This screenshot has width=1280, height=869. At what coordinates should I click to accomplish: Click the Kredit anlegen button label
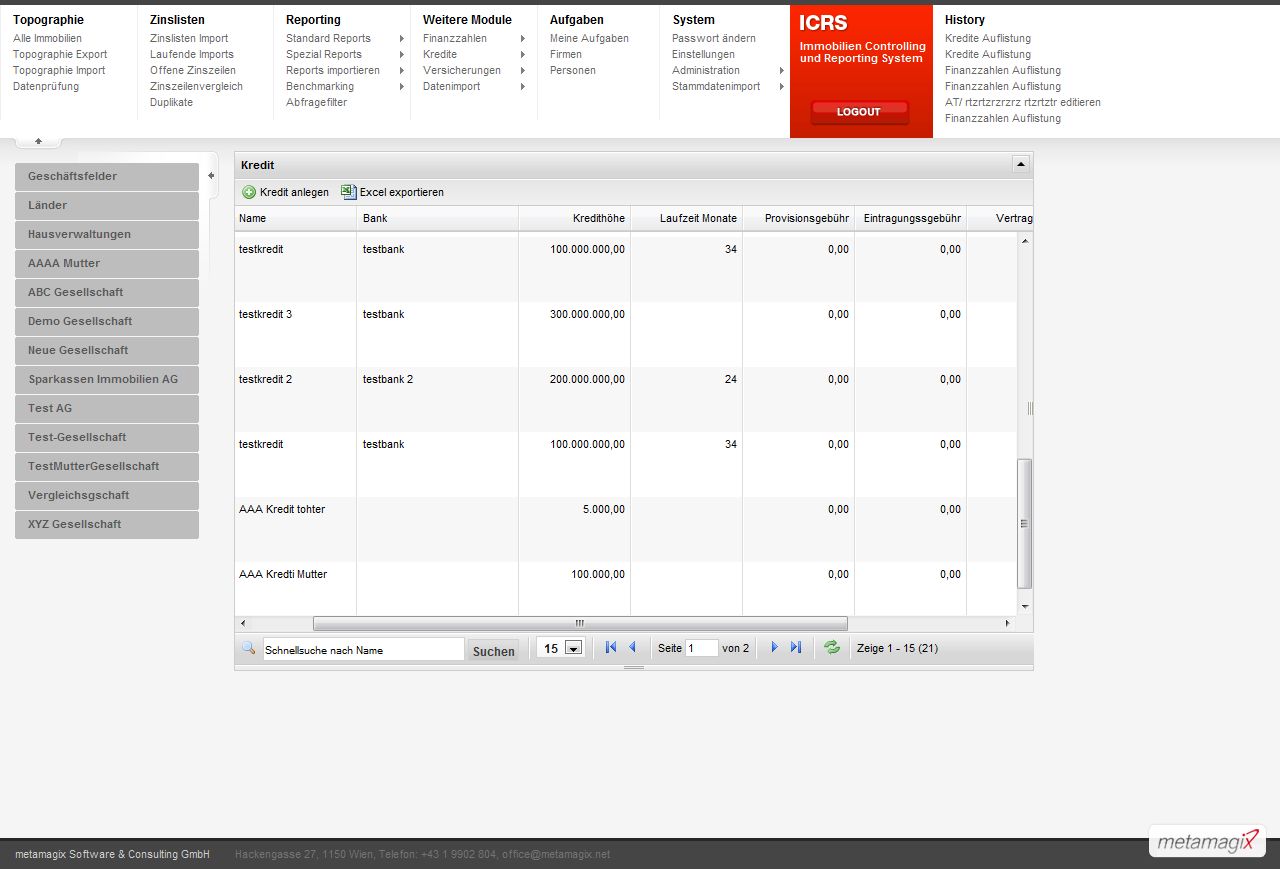(294, 192)
